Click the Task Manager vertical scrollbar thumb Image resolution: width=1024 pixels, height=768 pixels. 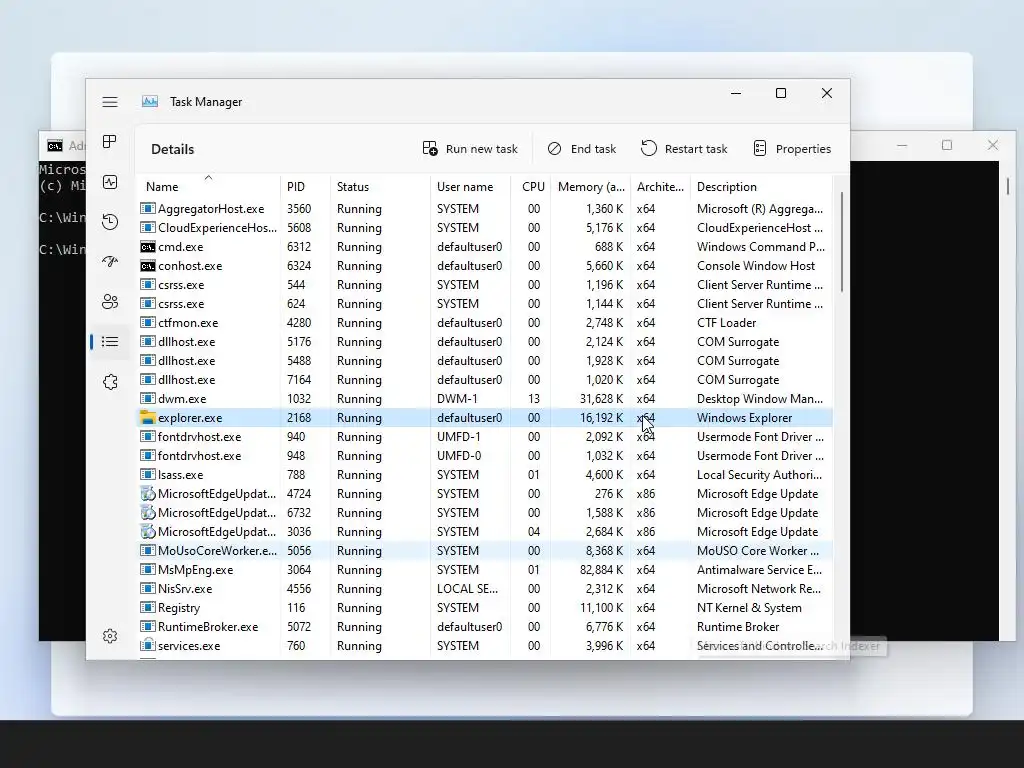tap(841, 242)
